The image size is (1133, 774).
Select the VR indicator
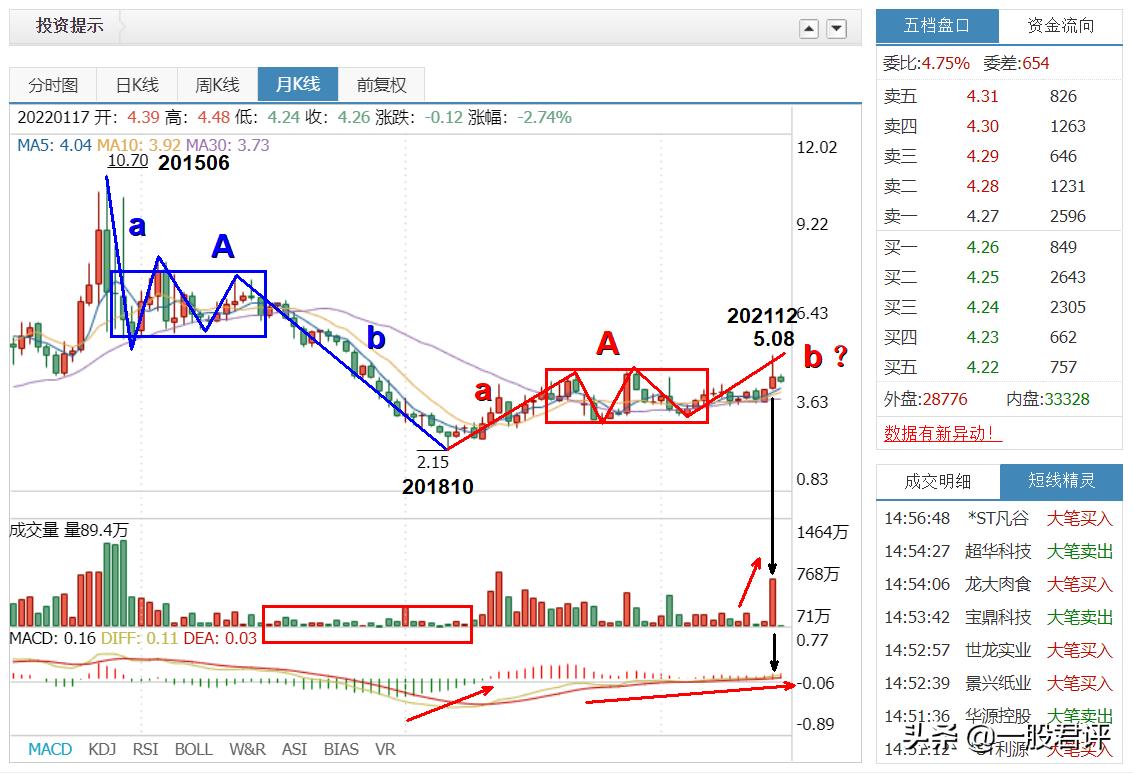click(x=386, y=748)
